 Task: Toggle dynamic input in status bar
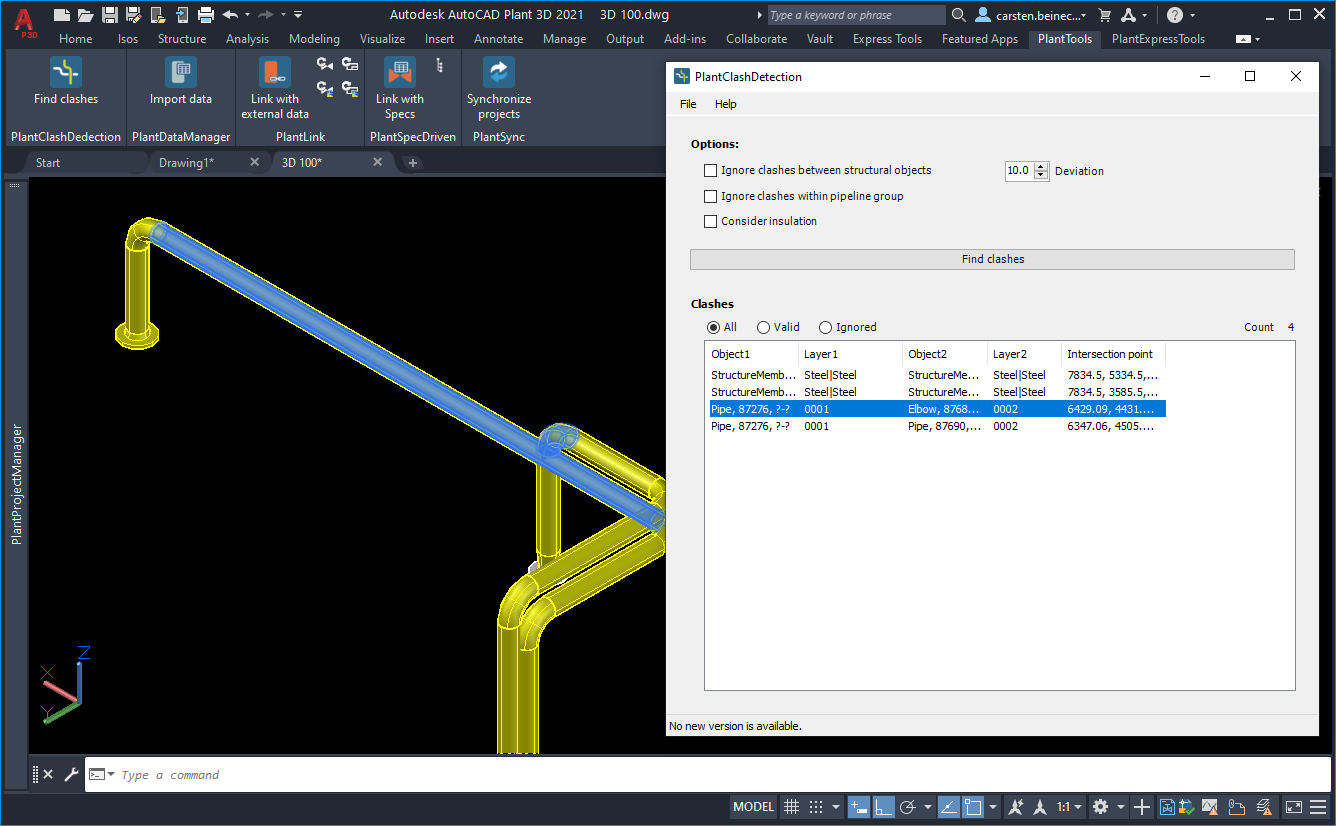click(859, 807)
